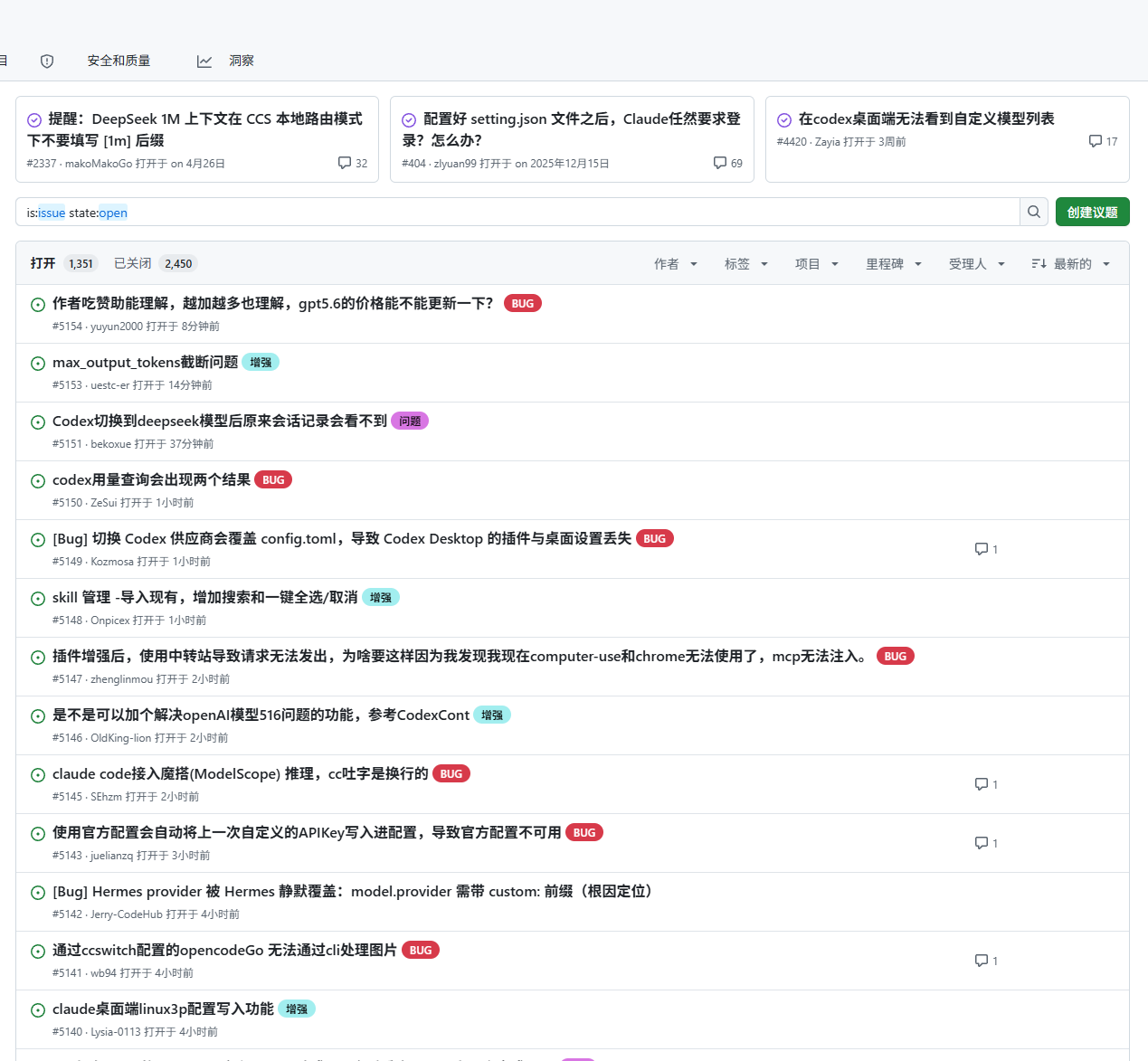This screenshot has width=1148, height=1061.
Task: Click open-status icon of issue #5148
Action: [38, 599]
